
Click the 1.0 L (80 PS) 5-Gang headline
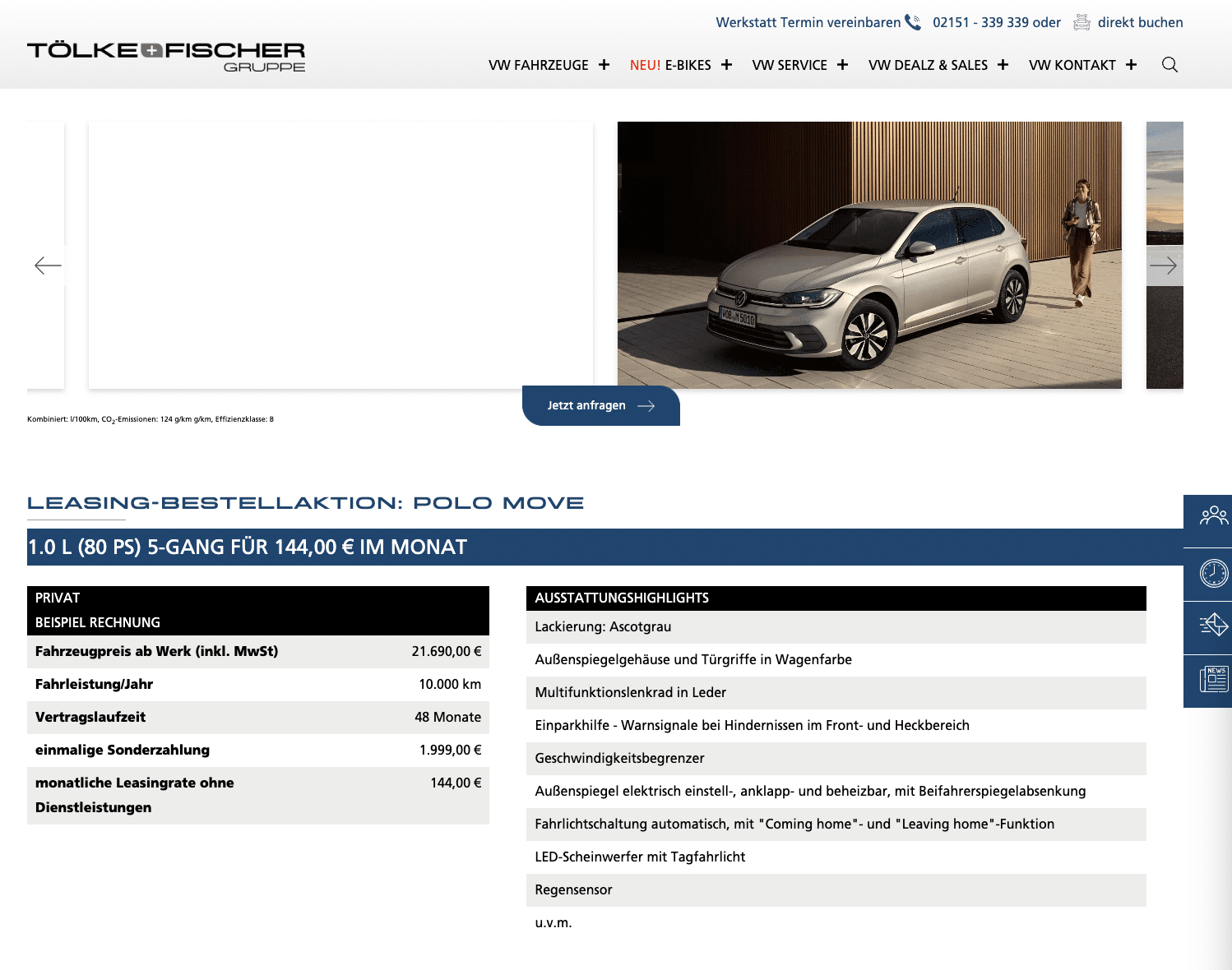point(248,547)
